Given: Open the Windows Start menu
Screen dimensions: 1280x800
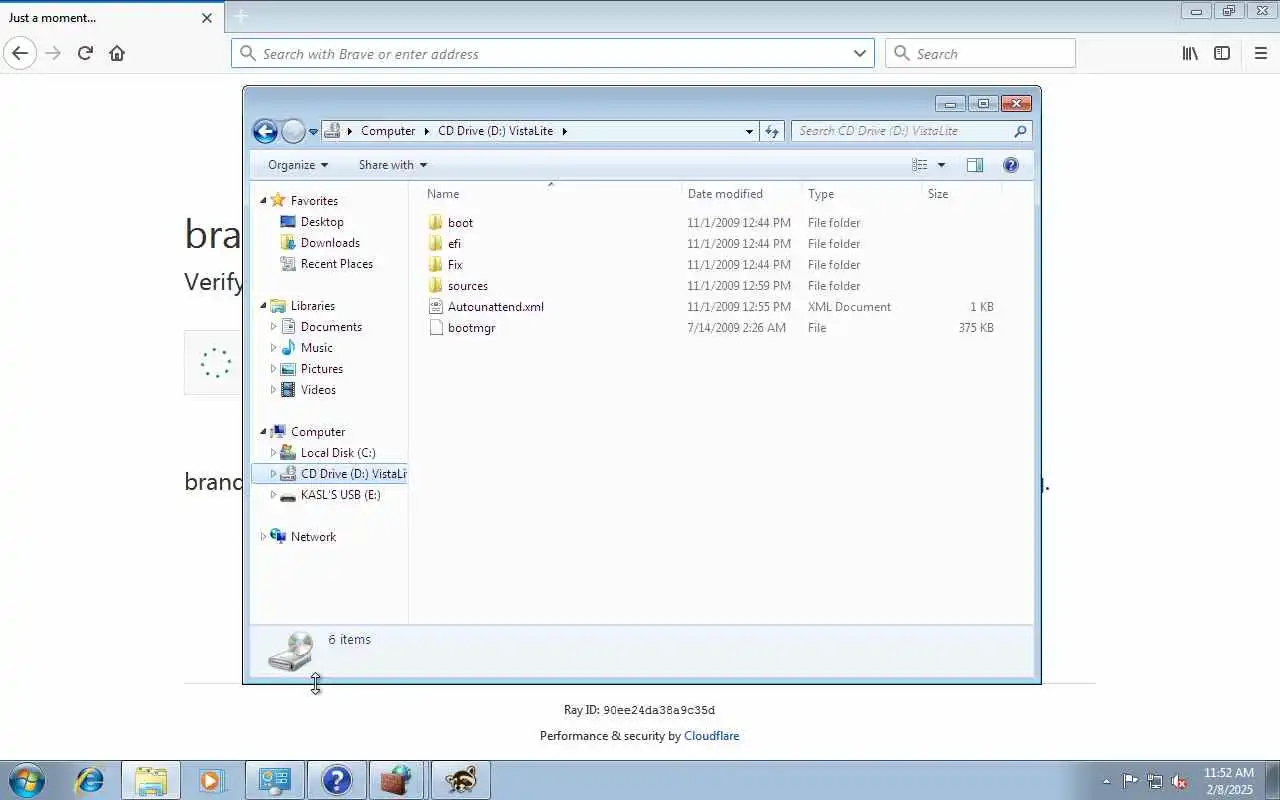Looking at the screenshot, I should click(x=27, y=780).
